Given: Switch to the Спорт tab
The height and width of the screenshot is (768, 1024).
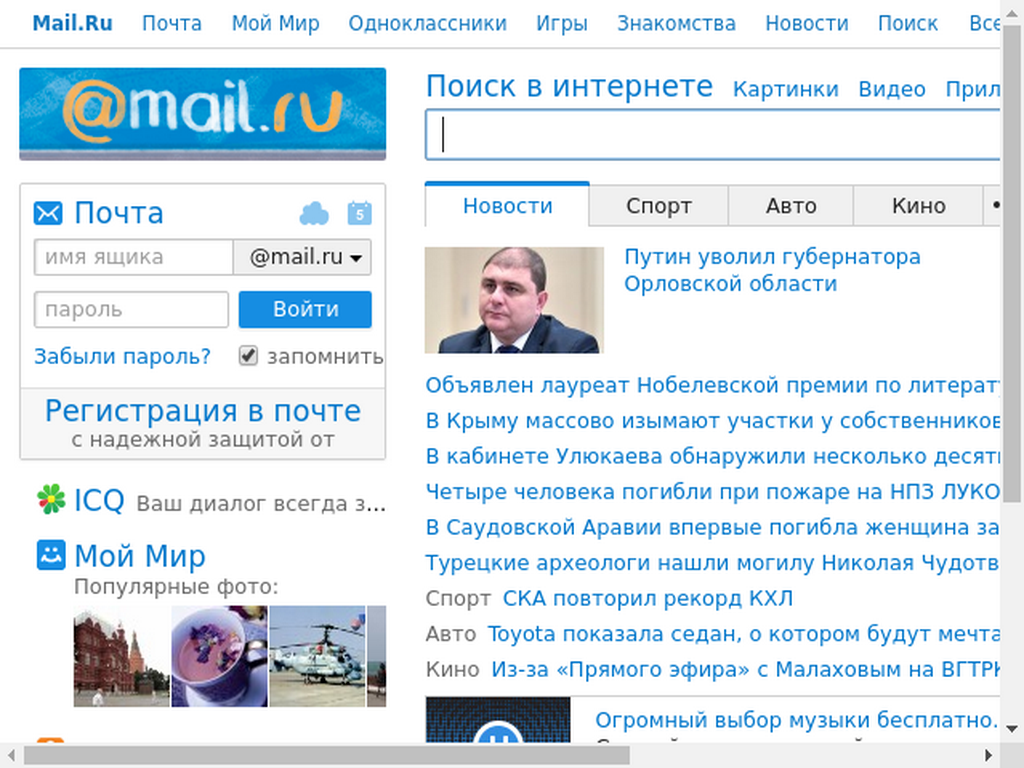Looking at the screenshot, I should tap(658, 206).
